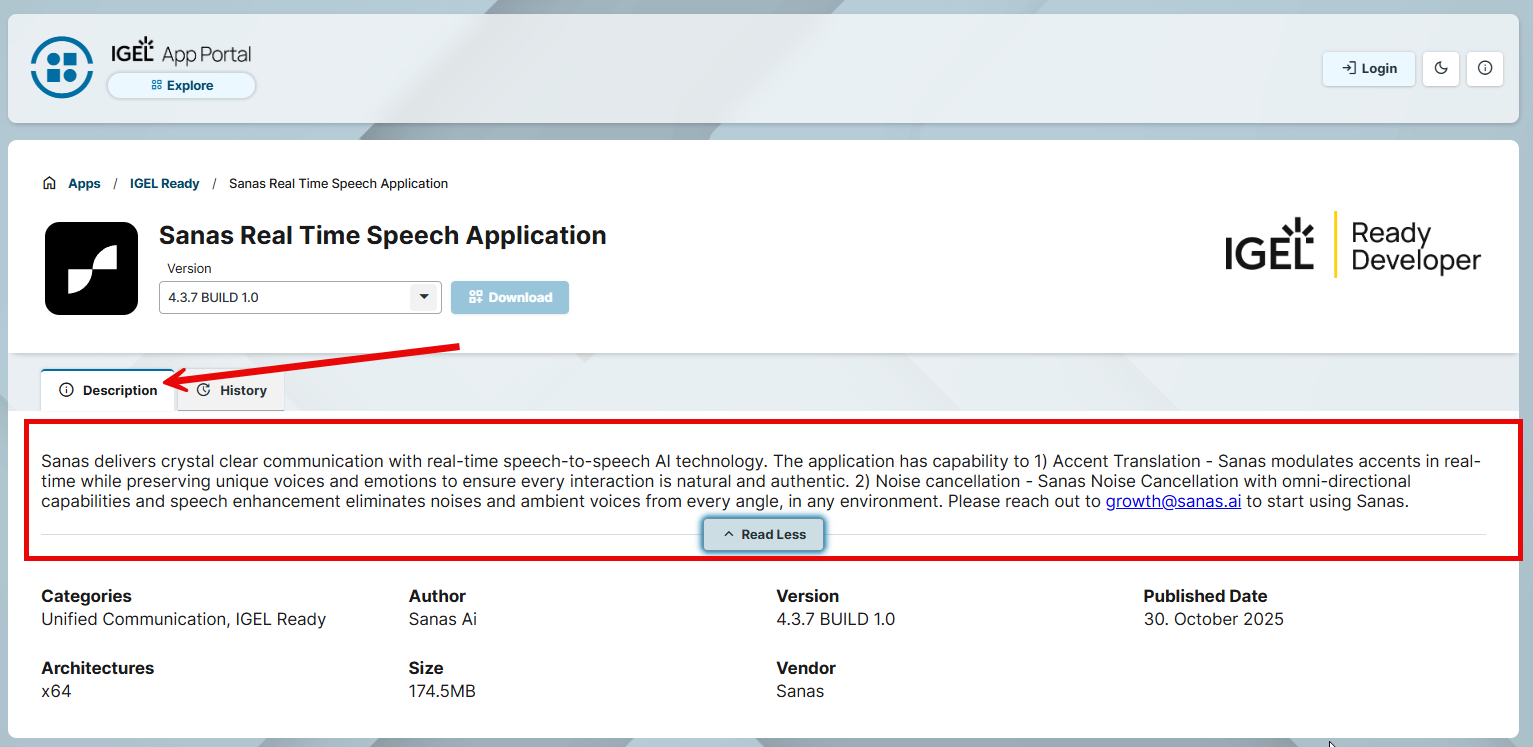Image resolution: width=1533 pixels, height=747 pixels.
Task: Toggle dark mode with the moon icon
Action: (x=1440, y=68)
